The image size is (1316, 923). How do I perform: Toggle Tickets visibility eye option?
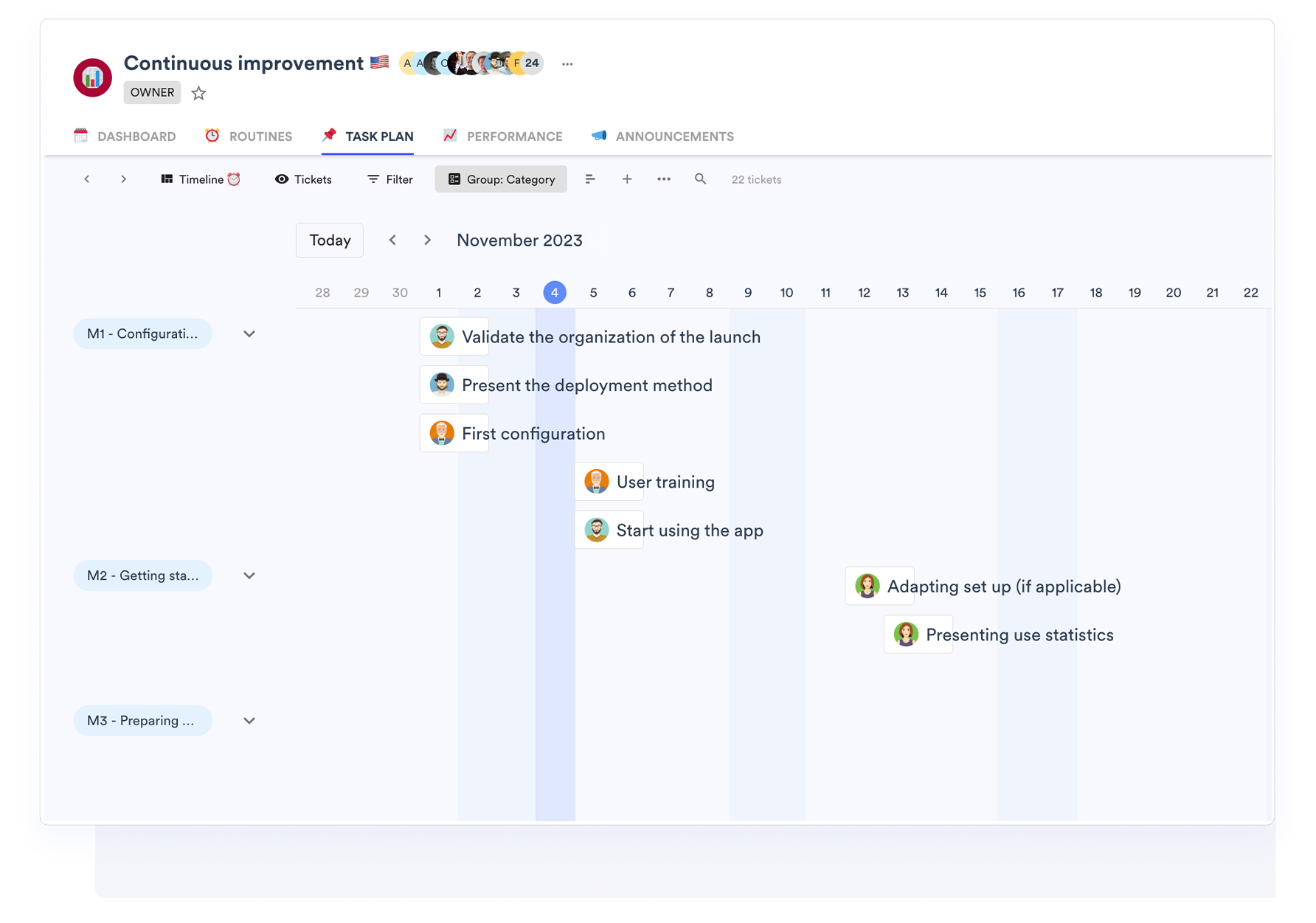click(303, 179)
